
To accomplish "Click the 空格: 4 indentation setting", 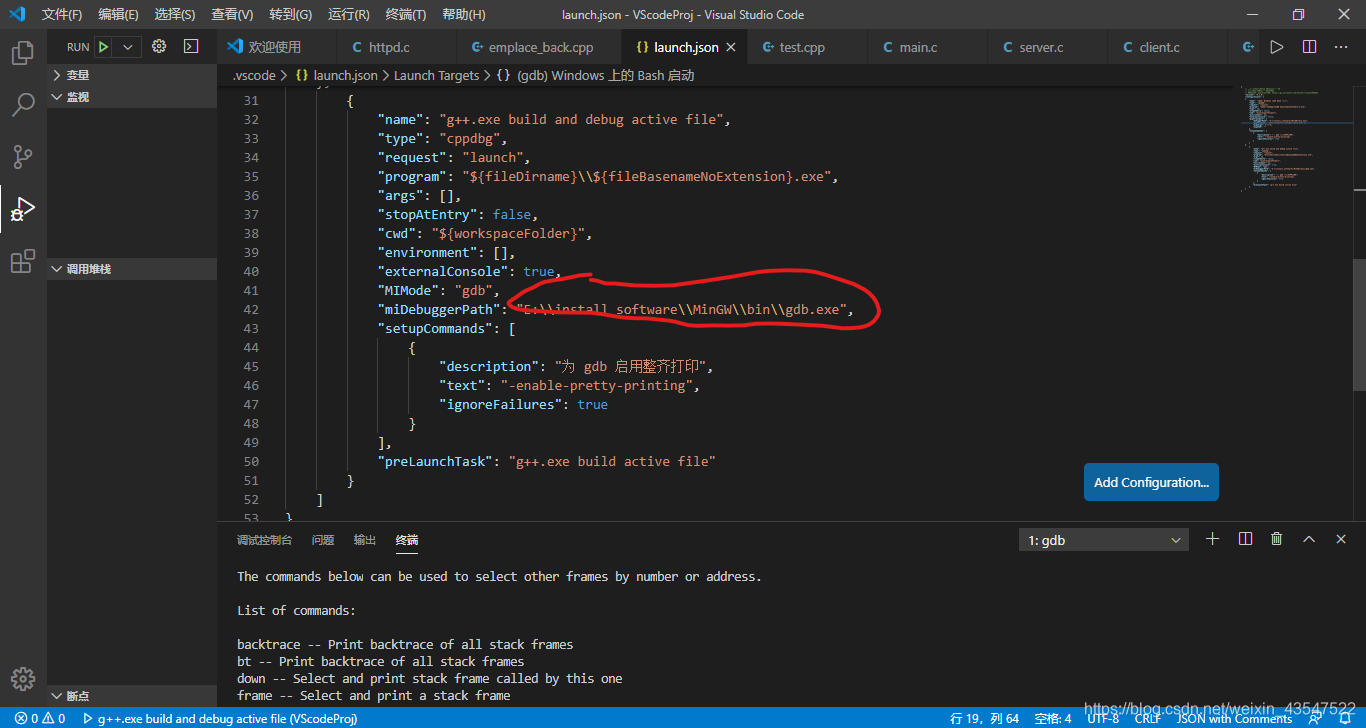I will 1053,718.
